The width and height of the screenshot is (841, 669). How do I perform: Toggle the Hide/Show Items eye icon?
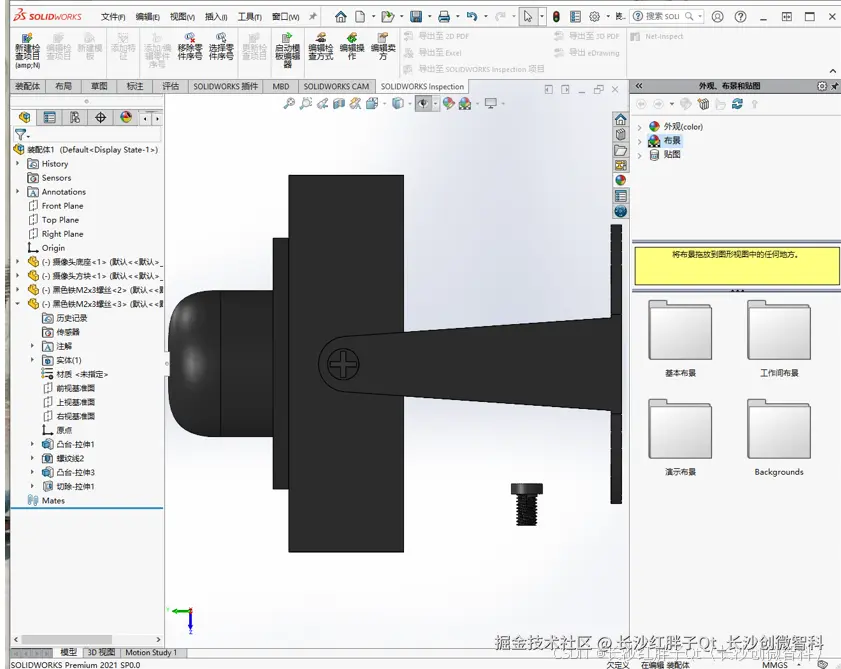tap(423, 104)
